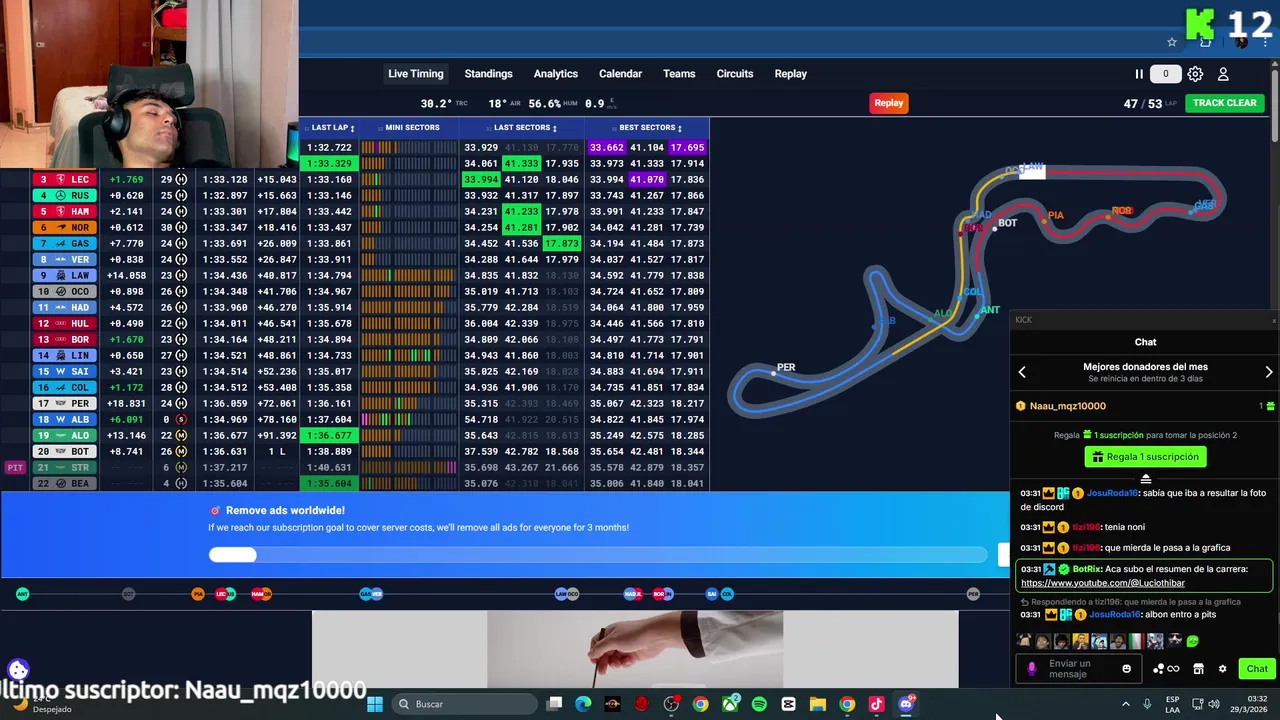Open the Analytics tab
The height and width of the screenshot is (720, 1280).
tap(555, 74)
